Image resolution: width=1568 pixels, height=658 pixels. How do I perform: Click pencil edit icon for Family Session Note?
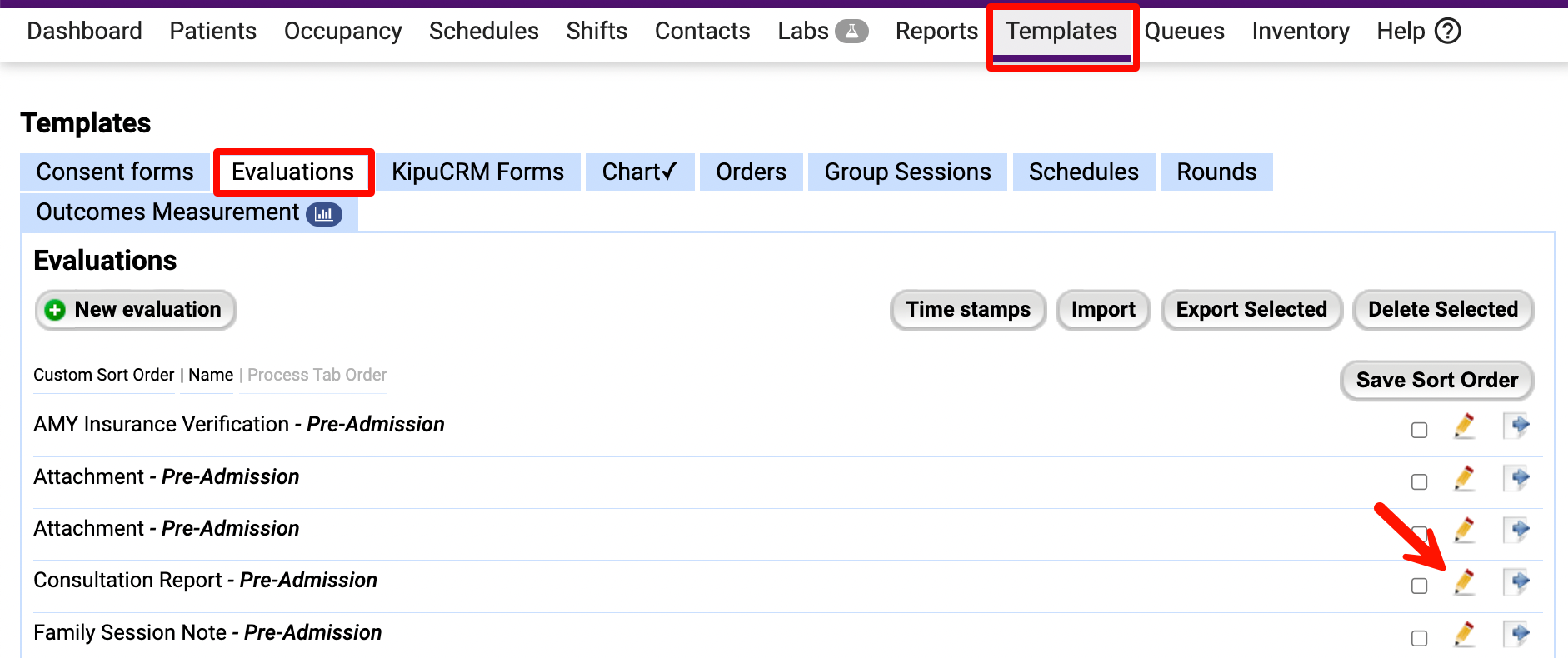[1464, 634]
